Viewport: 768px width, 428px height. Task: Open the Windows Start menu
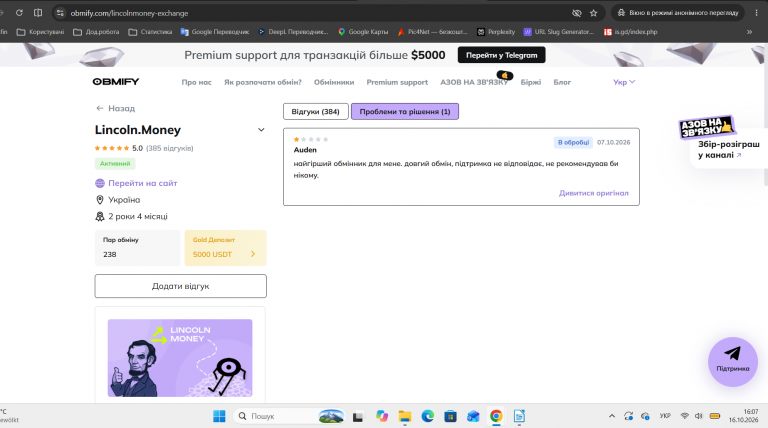click(x=219, y=416)
